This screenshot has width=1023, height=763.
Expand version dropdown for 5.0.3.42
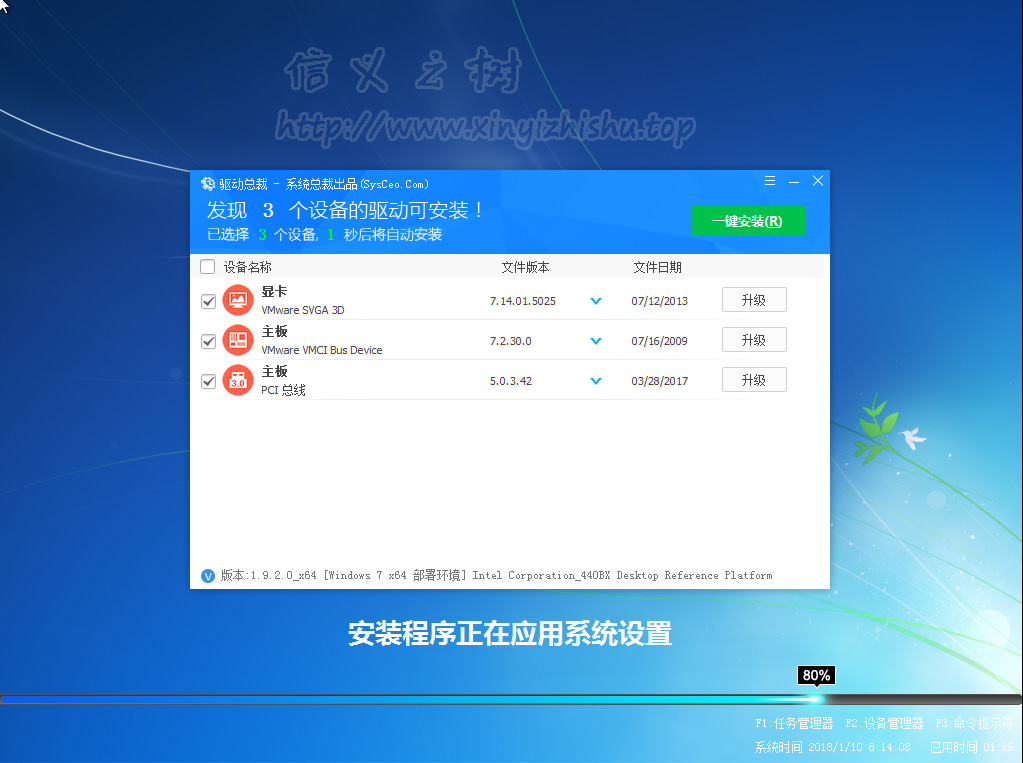[x=596, y=381]
